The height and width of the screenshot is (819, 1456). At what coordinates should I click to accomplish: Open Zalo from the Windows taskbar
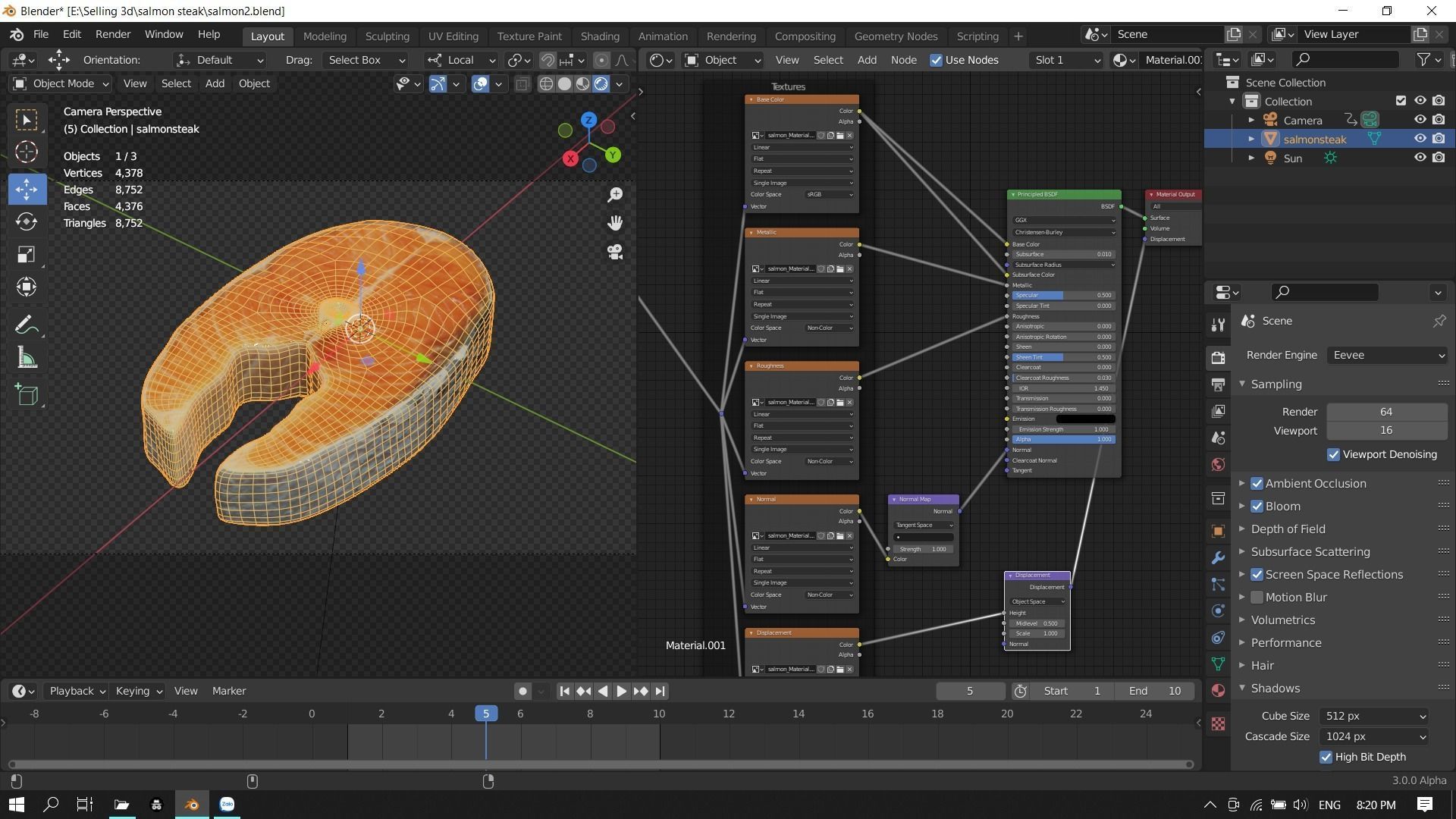[x=227, y=805]
